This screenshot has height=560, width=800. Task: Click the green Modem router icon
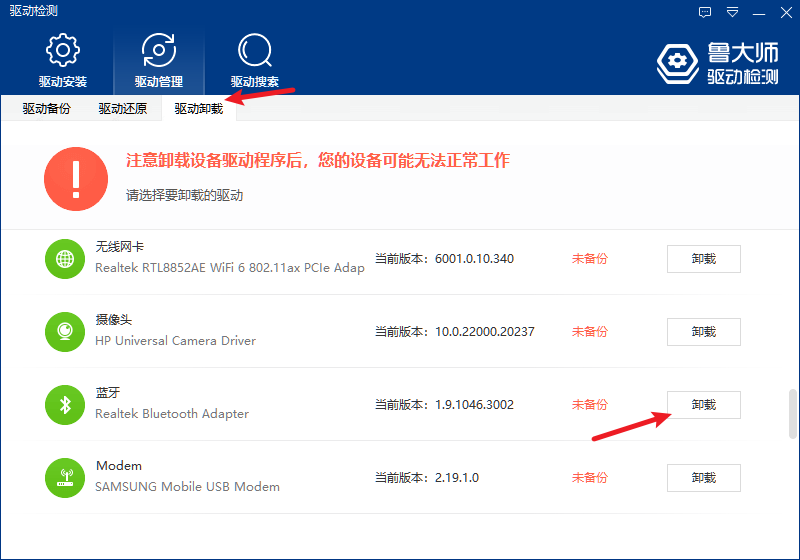coord(65,478)
